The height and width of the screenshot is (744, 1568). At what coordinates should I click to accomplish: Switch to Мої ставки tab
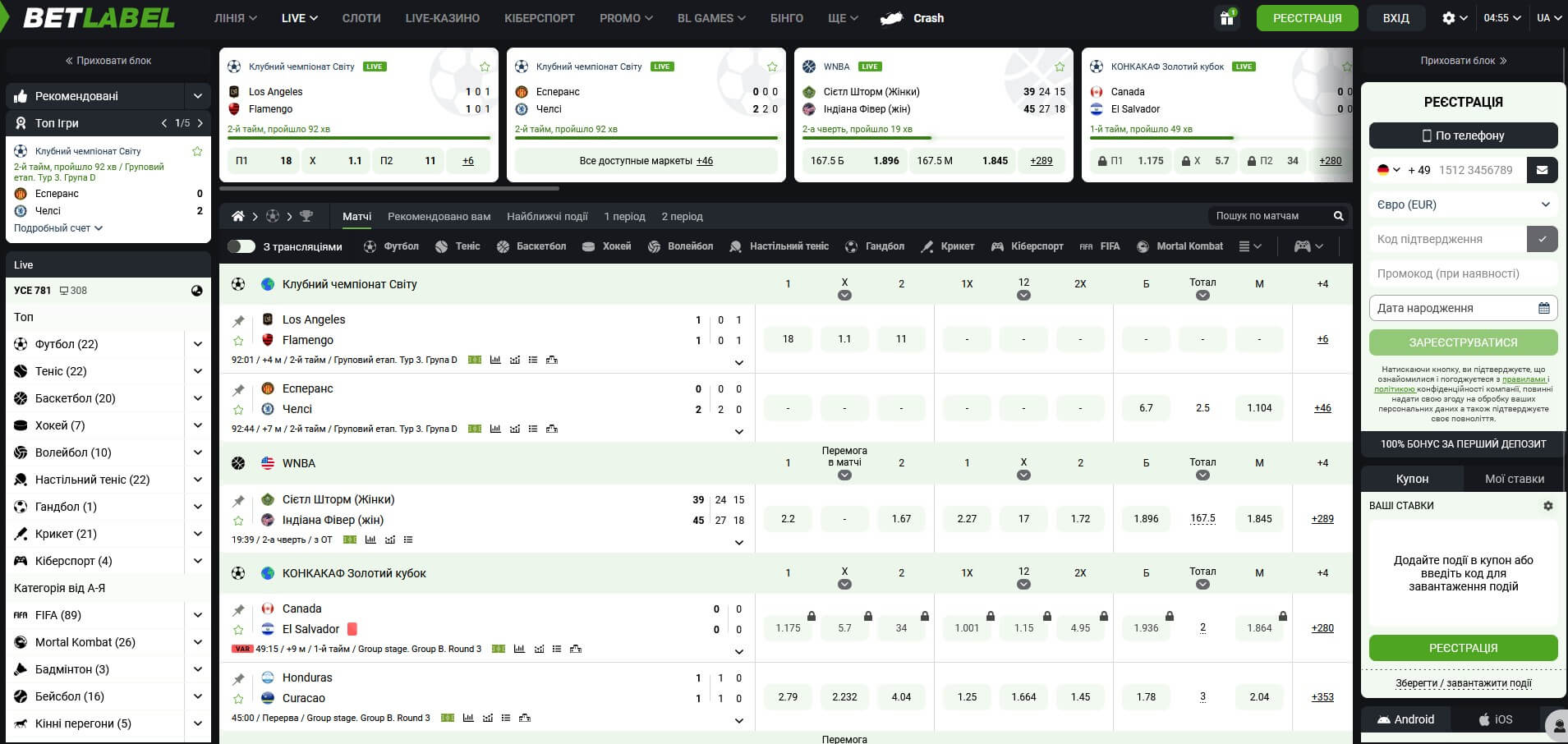coord(1515,479)
